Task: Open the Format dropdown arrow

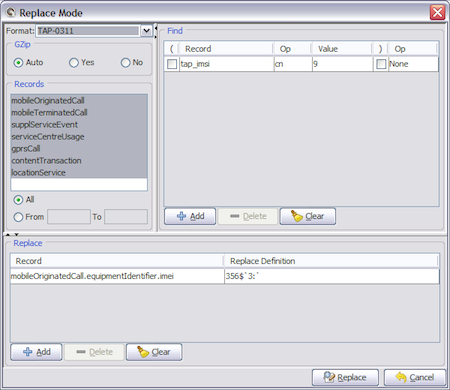Action: tap(146, 31)
